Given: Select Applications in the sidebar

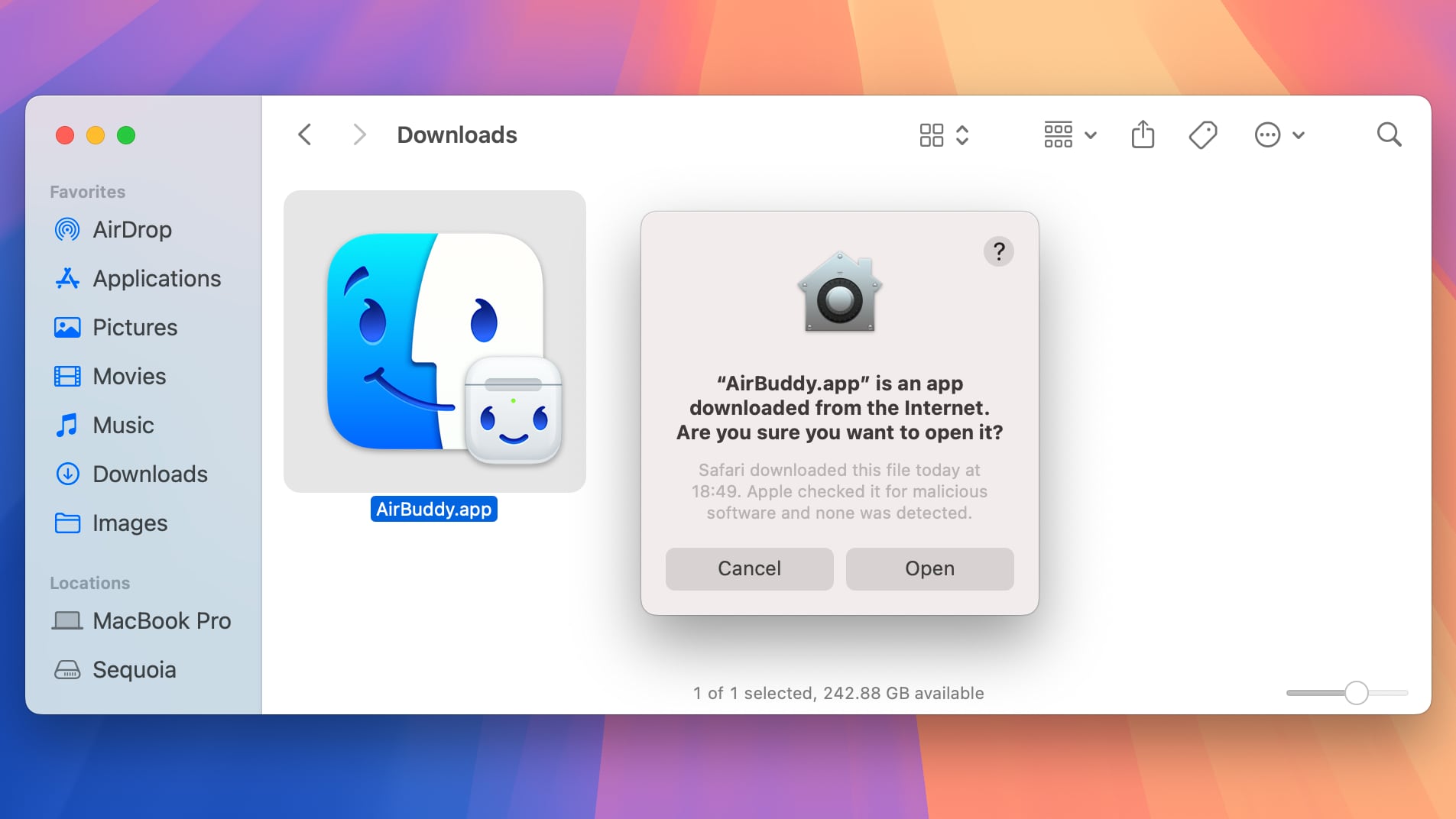Looking at the screenshot, I should coord(157,278).
